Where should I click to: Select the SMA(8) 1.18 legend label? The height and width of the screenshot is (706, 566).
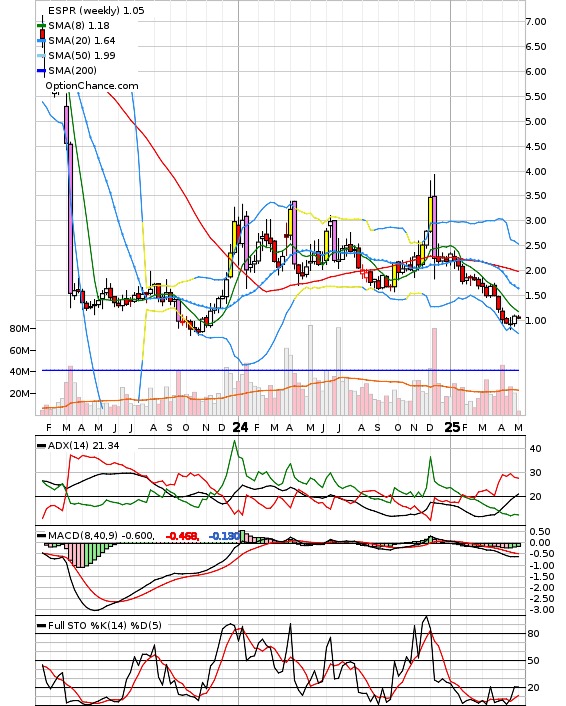[x=79, y=26]
